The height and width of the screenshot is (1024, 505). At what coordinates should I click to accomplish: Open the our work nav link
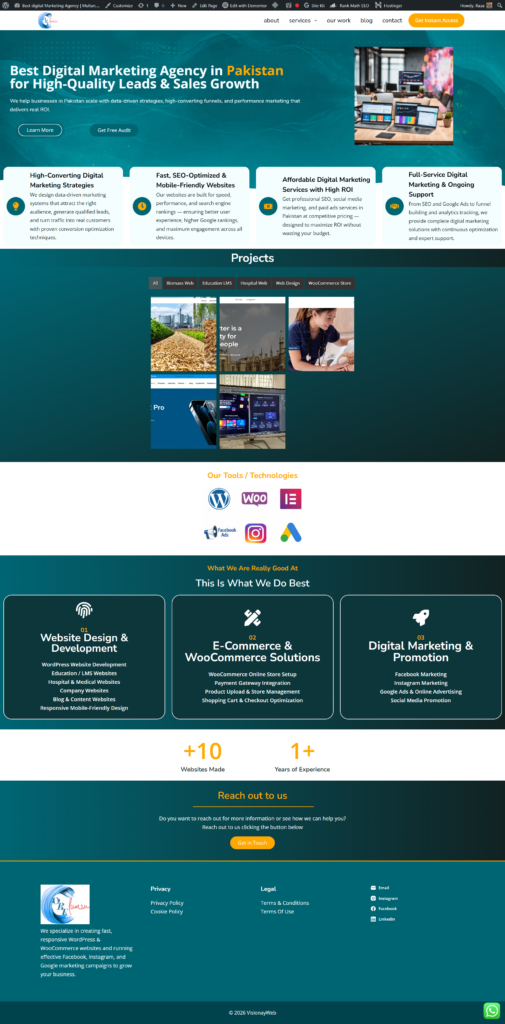[338, 20]
